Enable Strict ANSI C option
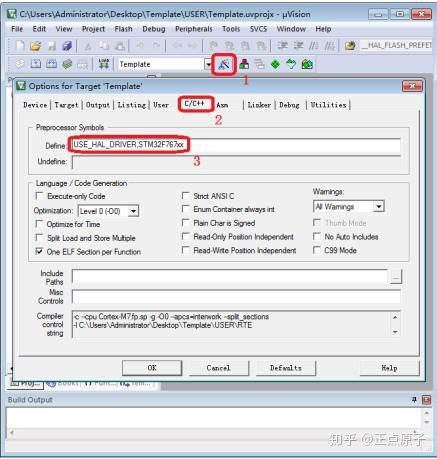This screenshot has width=437, height=459. [x=185, y=195]
